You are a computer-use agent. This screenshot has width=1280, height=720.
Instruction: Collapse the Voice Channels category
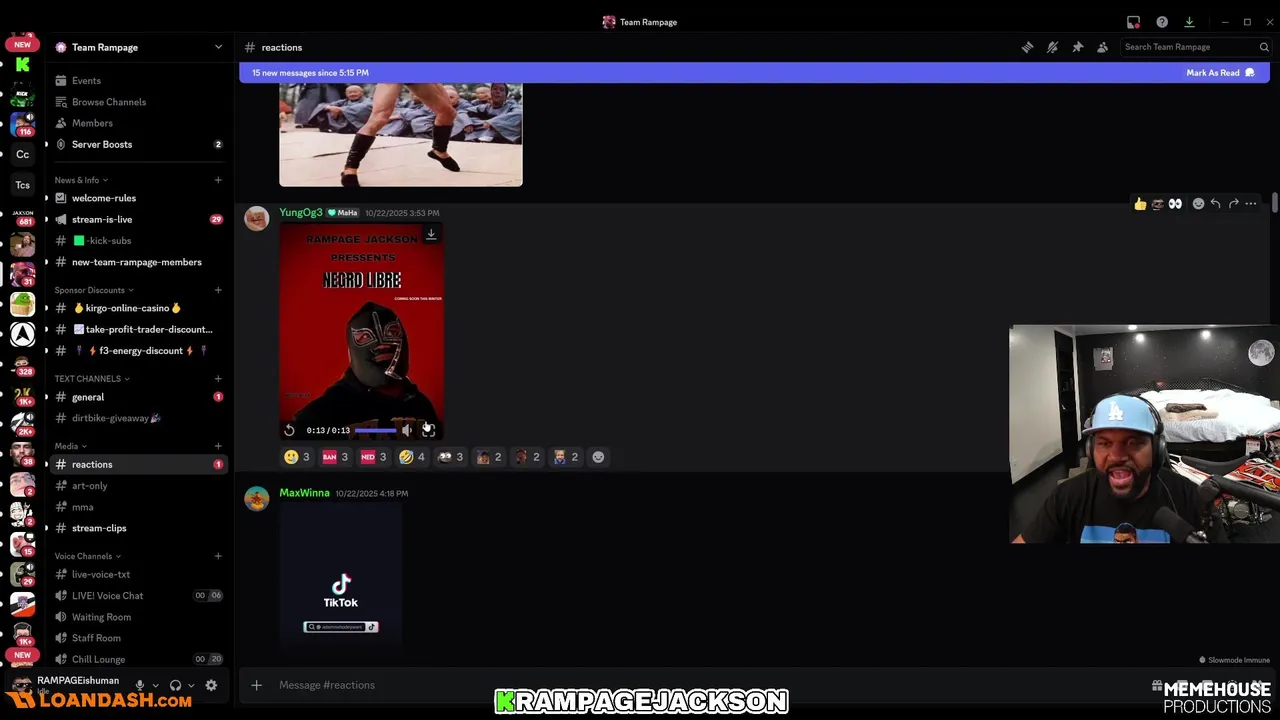click(88, 556)
